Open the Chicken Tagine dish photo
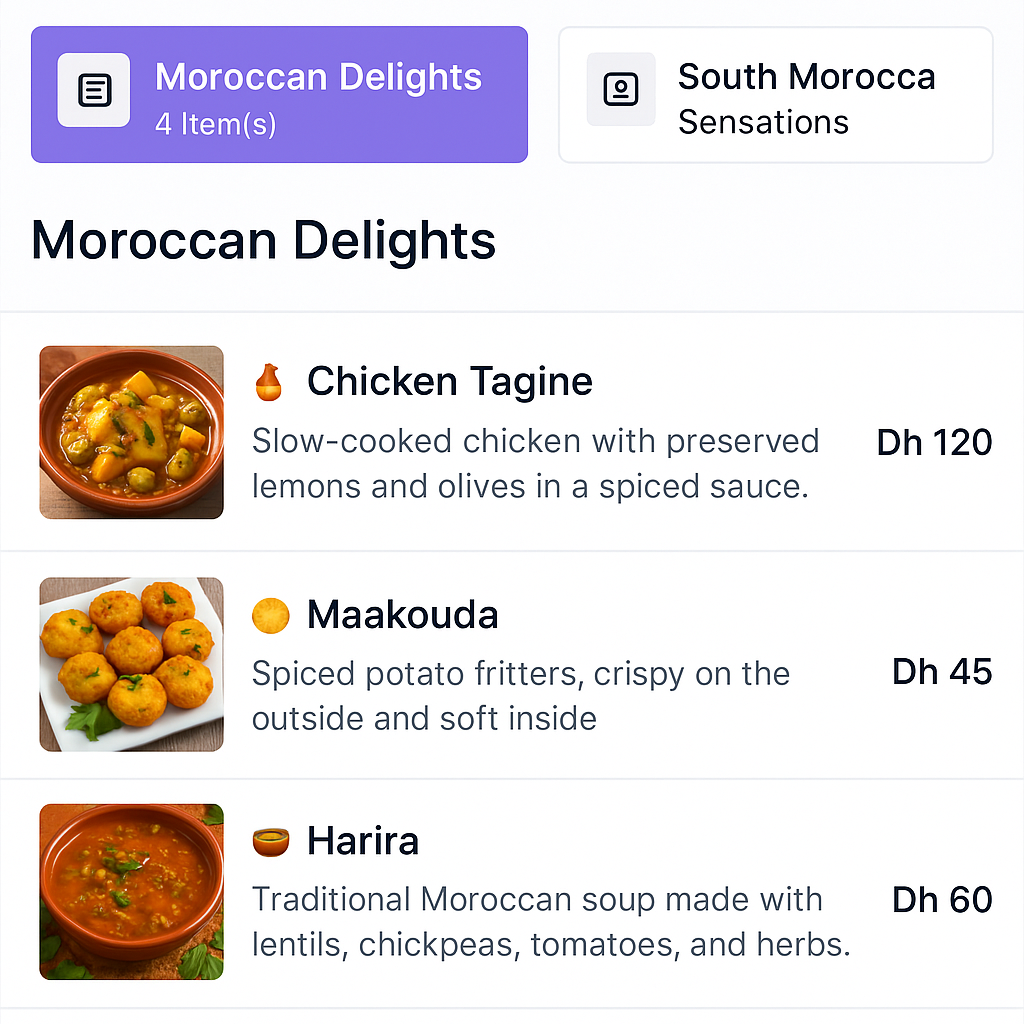 (132, 432)
